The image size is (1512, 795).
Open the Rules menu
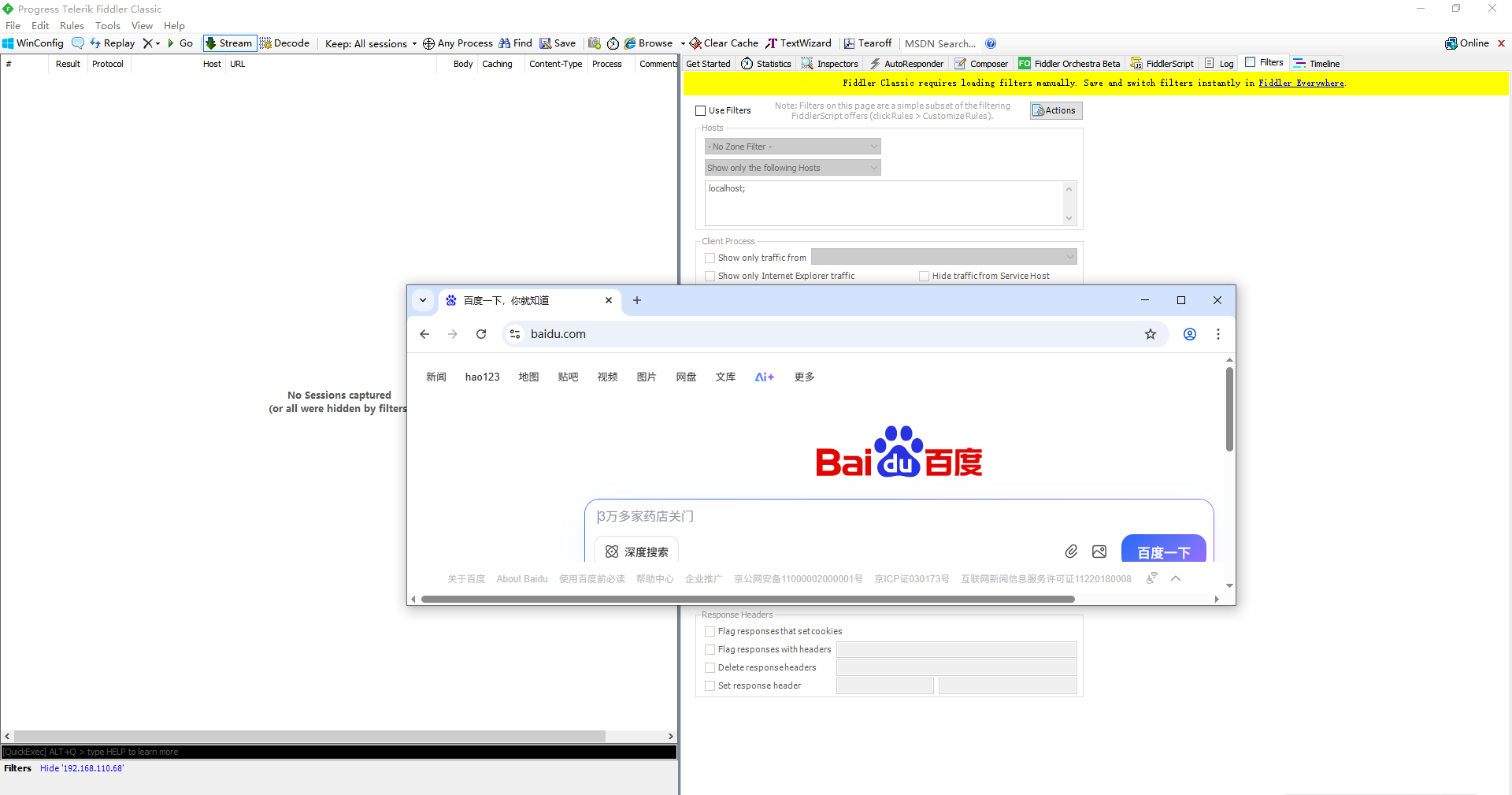[72, 25]
